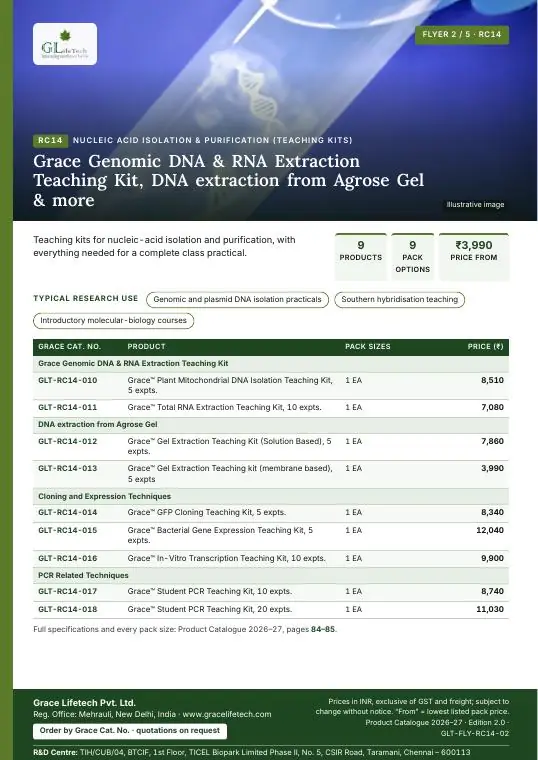Image resolution: width=538 pixels, height=760 pixels.
Task: Click the 'GRACE CAT. NO.' column header
Action: (x=69, y=347)
